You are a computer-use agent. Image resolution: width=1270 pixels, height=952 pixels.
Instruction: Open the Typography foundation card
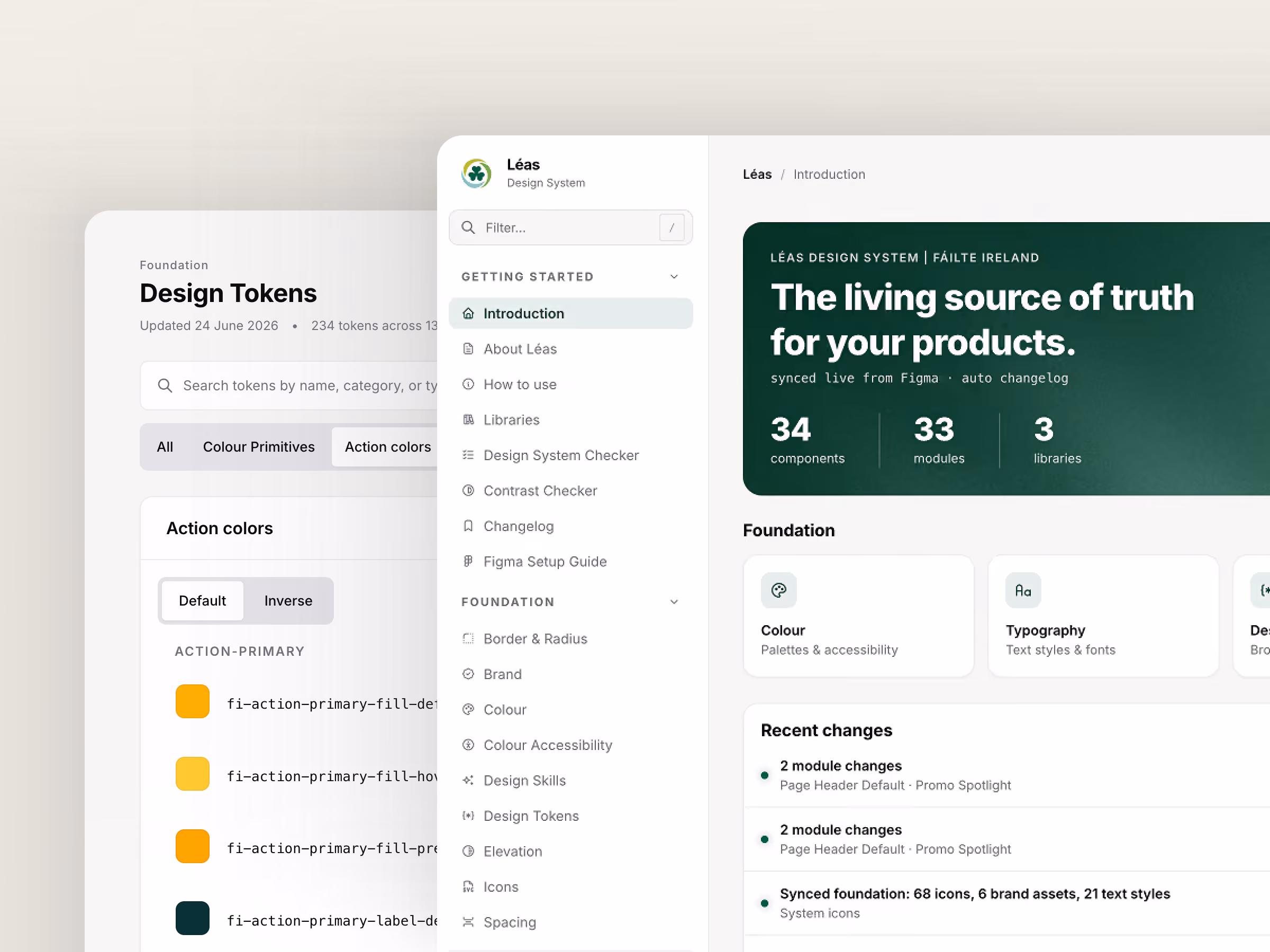tap(1103, 616)
